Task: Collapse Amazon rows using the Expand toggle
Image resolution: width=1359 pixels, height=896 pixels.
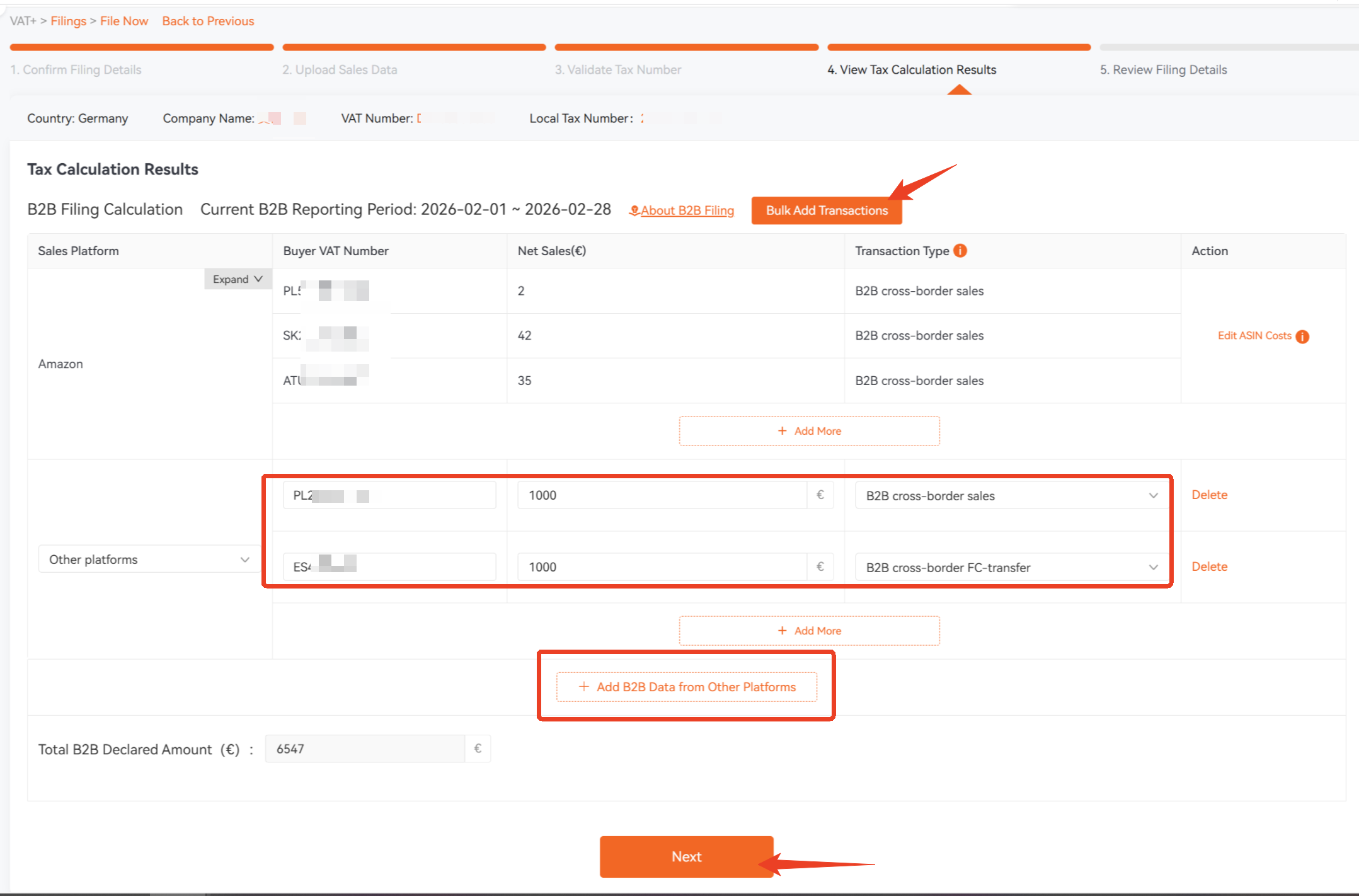Action: point(238,279)
